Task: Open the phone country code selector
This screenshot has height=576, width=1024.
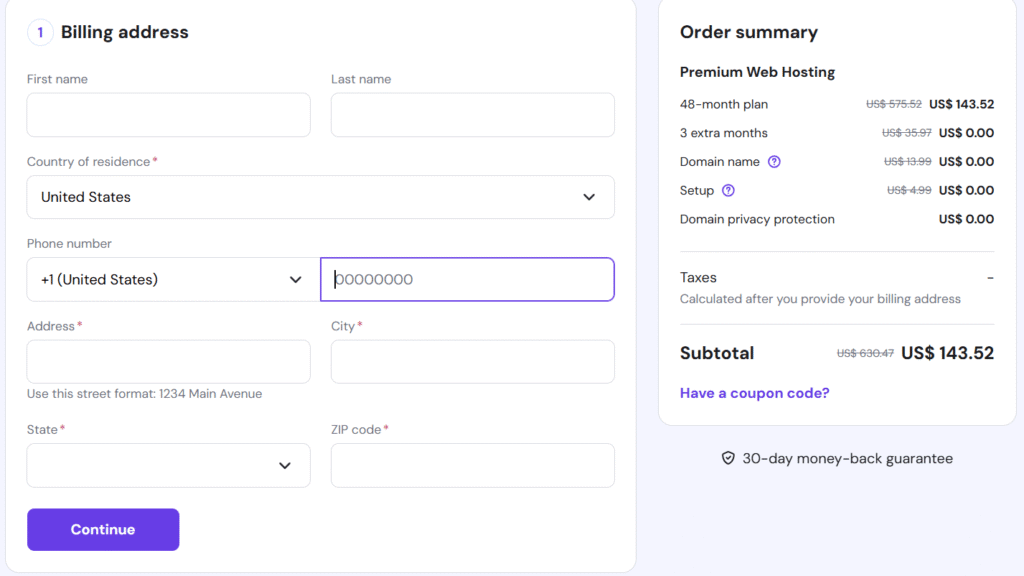Action: [x=170, y=279]
